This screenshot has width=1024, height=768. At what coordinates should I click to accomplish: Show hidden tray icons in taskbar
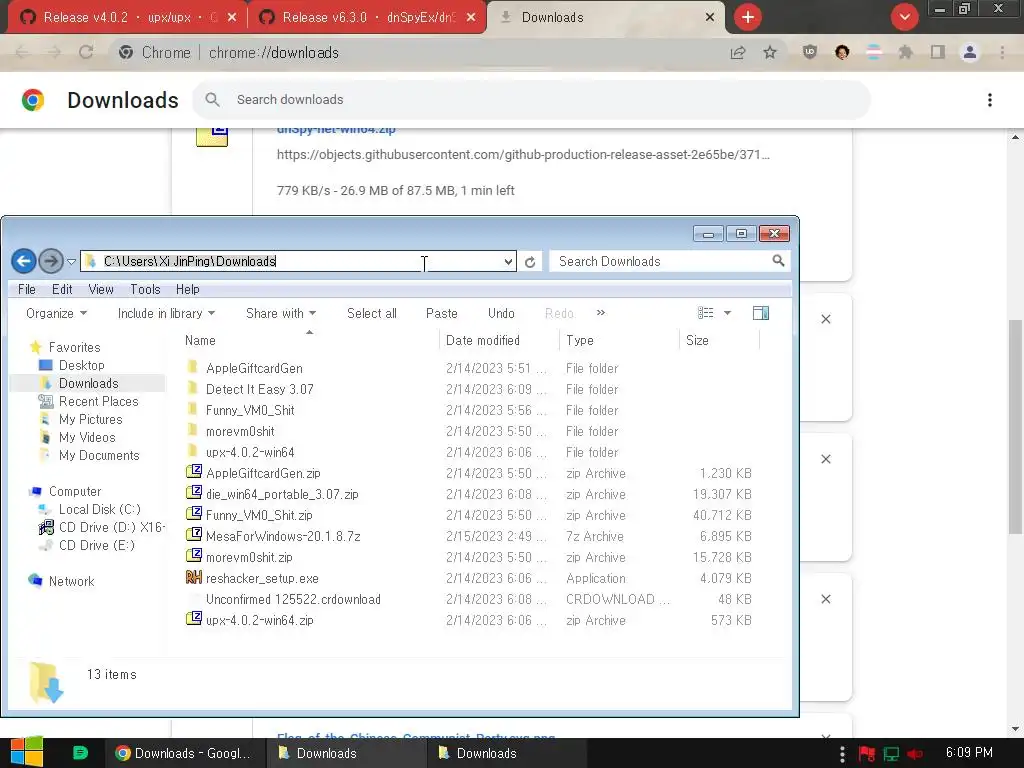click(x=842, y=754)
